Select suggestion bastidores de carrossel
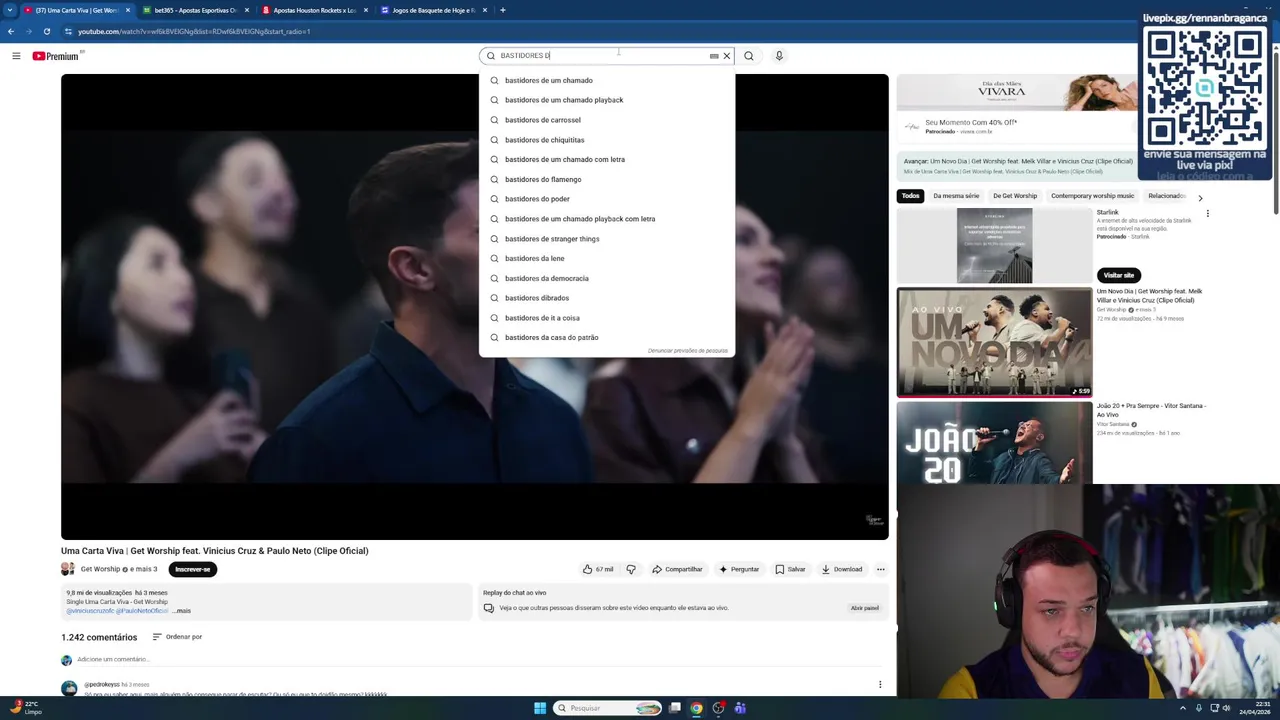Viewport: 1280px width, 720px height. pos(607,120)
